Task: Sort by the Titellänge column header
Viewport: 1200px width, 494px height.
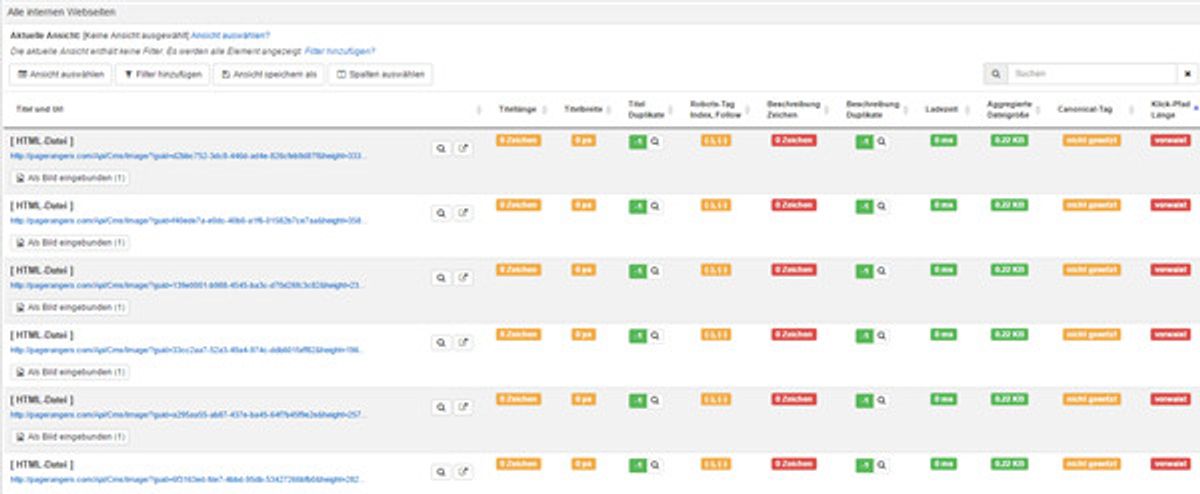Action: pyautogui.click(x=518, y=109)
